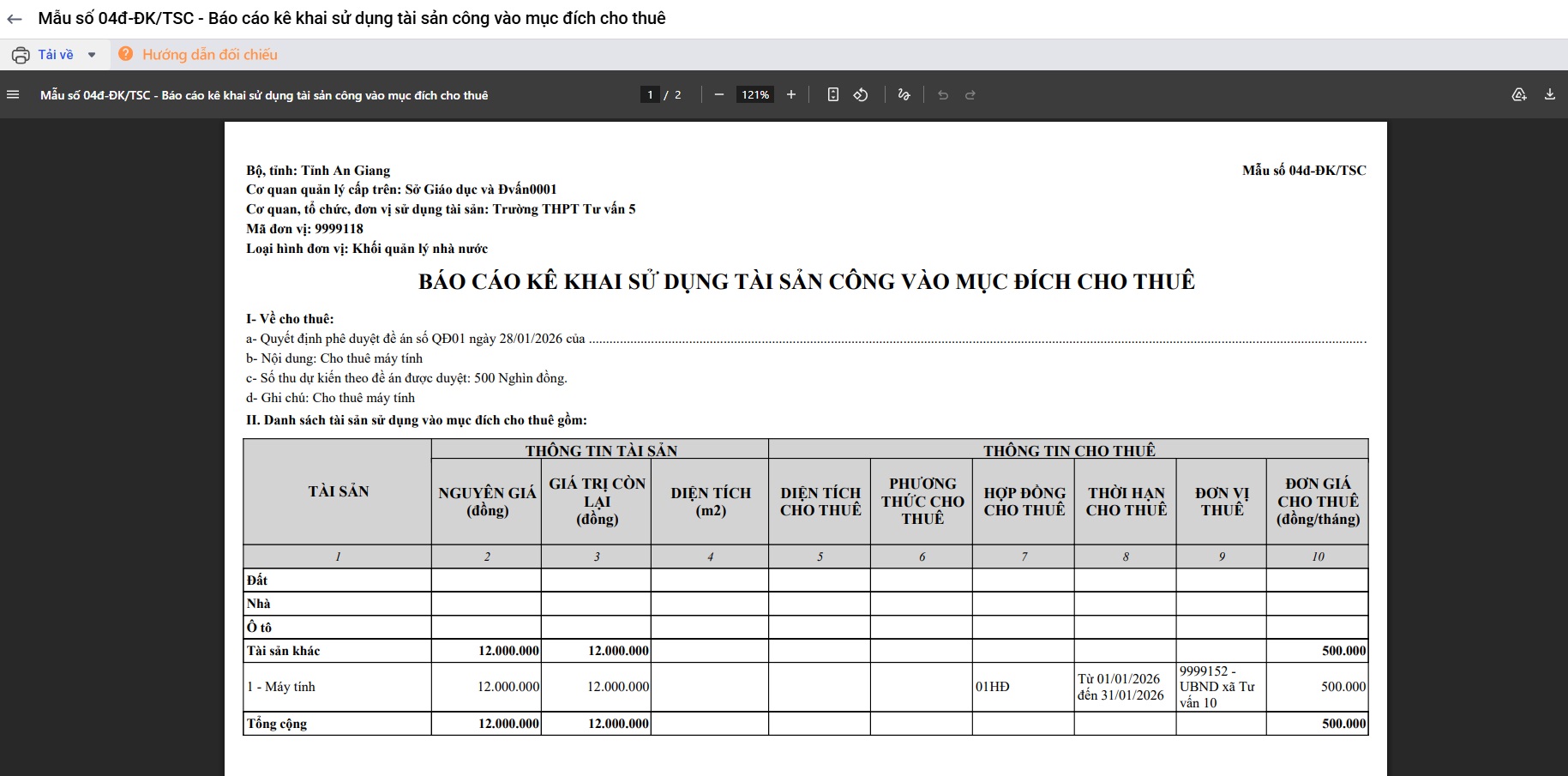
Task: Click the printer icon next to Tải về
Action: pyautogui.click(x=21, y=55)
